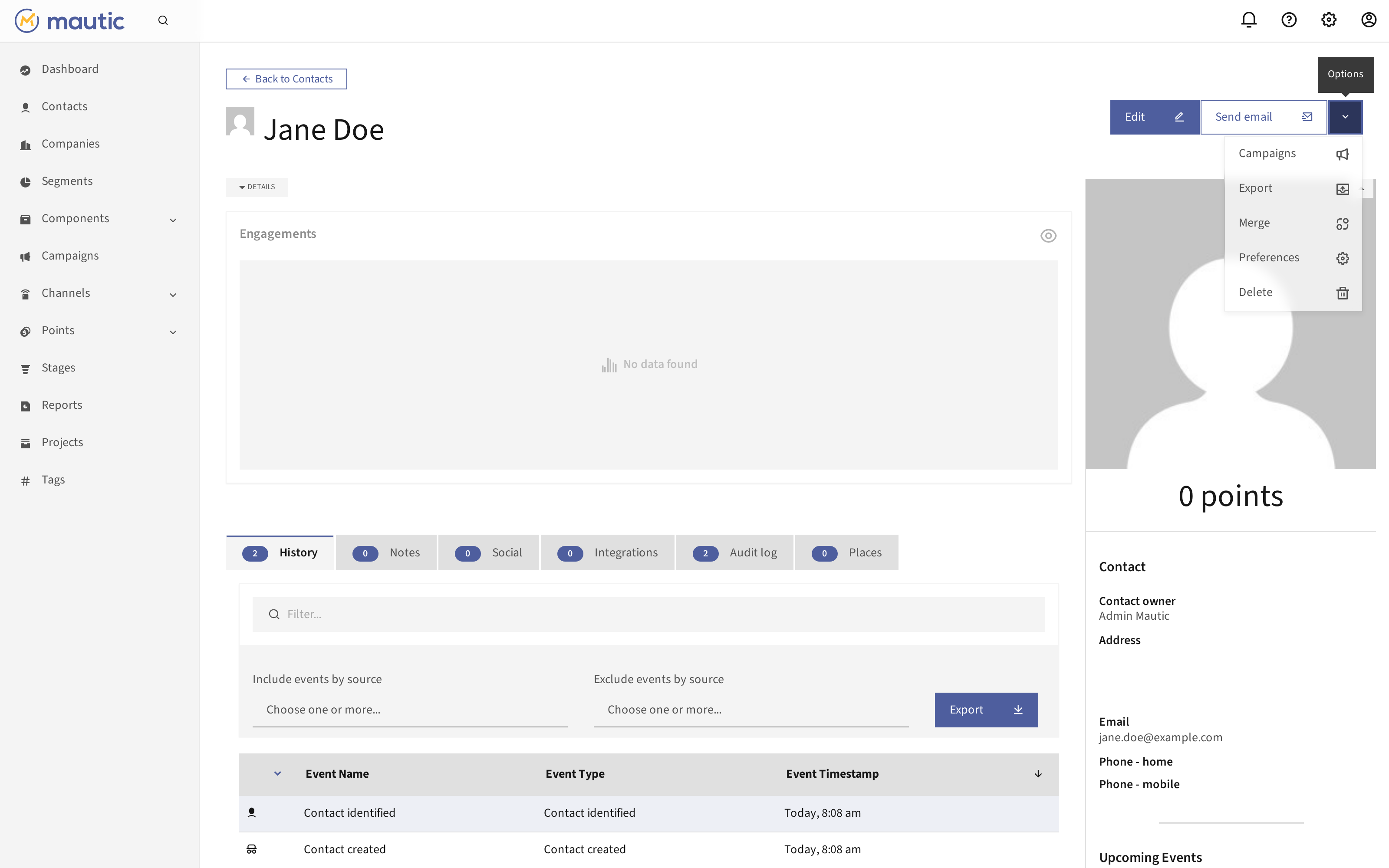1389x868 pixels.
Task: Click Back to Contacts button
Action: pyautogui.click(x=286, y=79)
